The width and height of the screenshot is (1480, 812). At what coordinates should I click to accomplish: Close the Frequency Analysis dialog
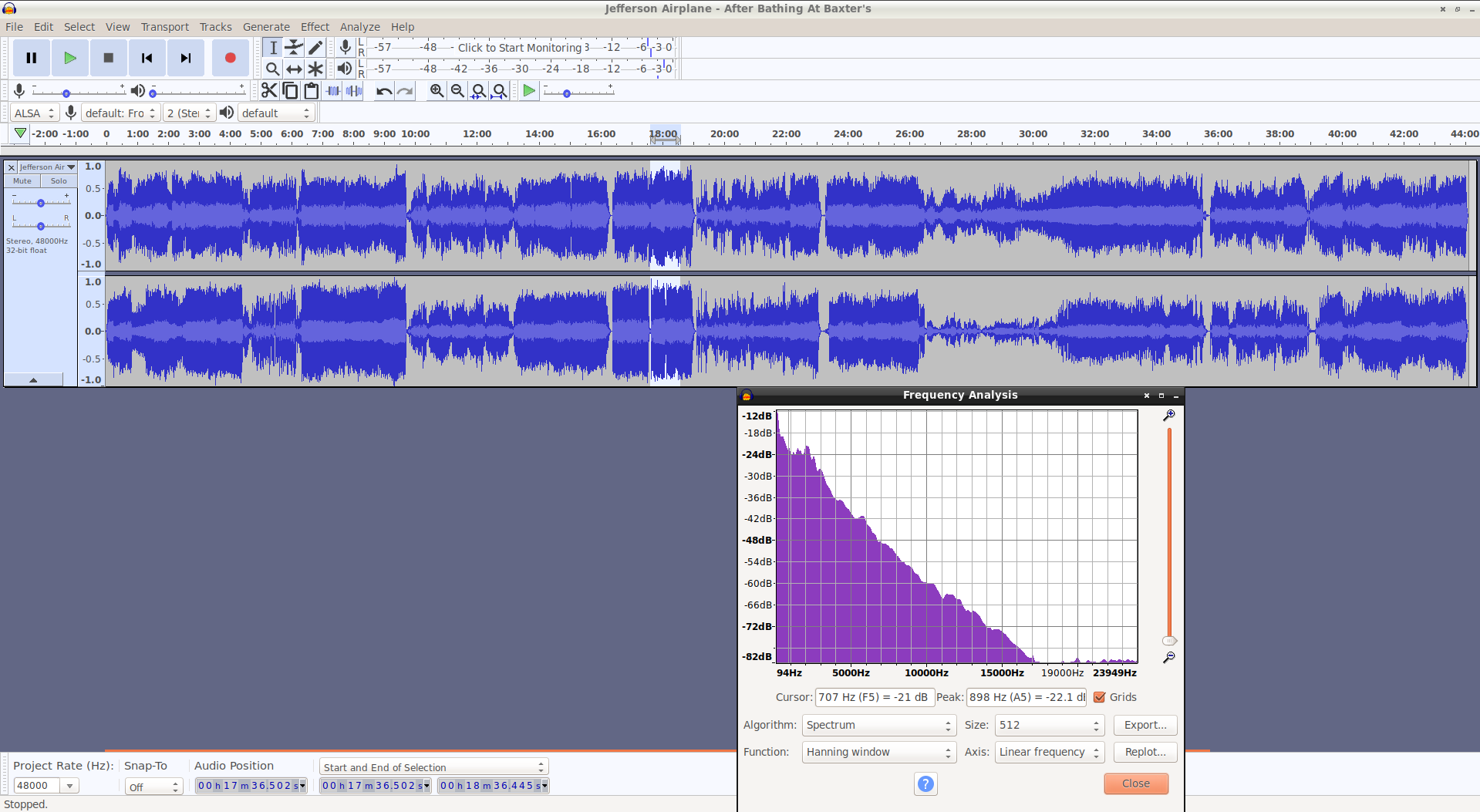pyautogui.click(x=1136, y=783)
